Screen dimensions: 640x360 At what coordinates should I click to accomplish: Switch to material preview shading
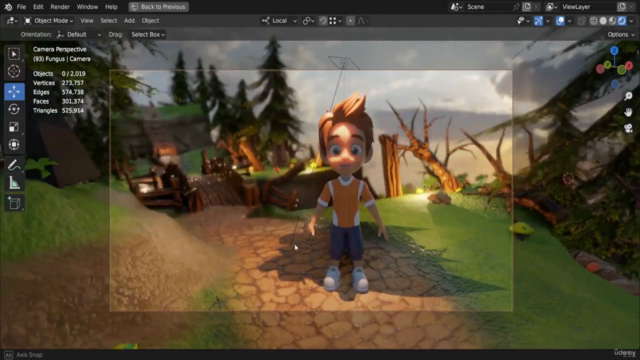[x=613, y=21]
